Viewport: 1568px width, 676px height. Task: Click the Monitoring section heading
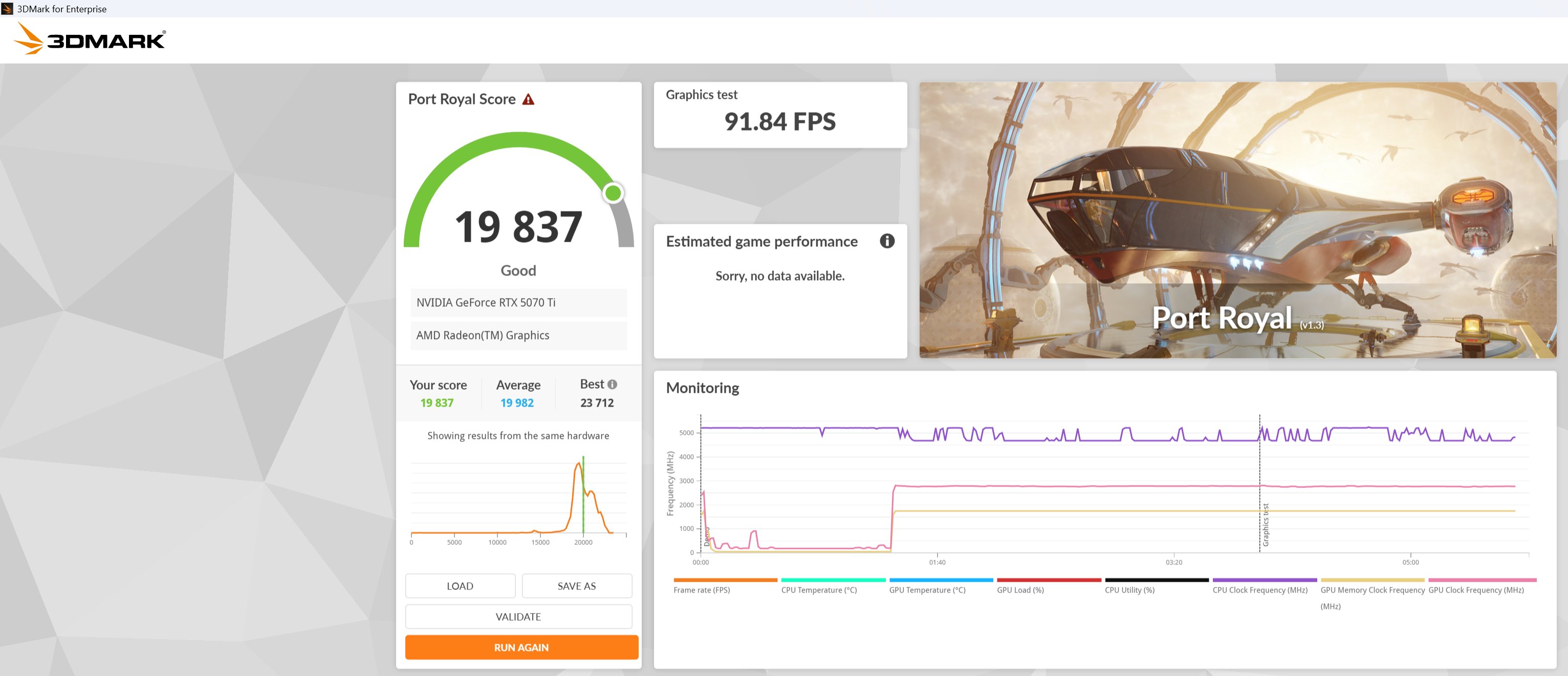(703, 388)
